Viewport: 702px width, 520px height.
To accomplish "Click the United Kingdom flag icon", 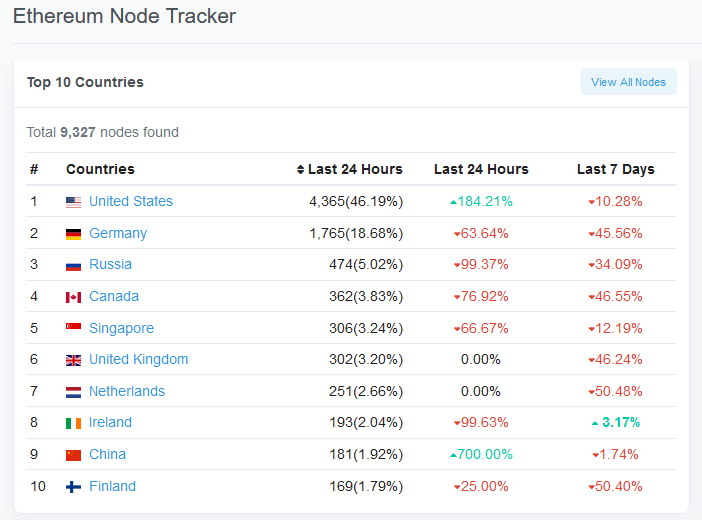I will [x=73, y=360].
